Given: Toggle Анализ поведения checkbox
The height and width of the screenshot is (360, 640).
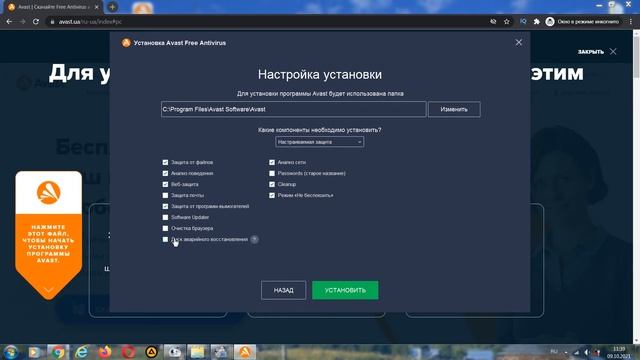Looking at the screenshot, I should pos(165,173).
